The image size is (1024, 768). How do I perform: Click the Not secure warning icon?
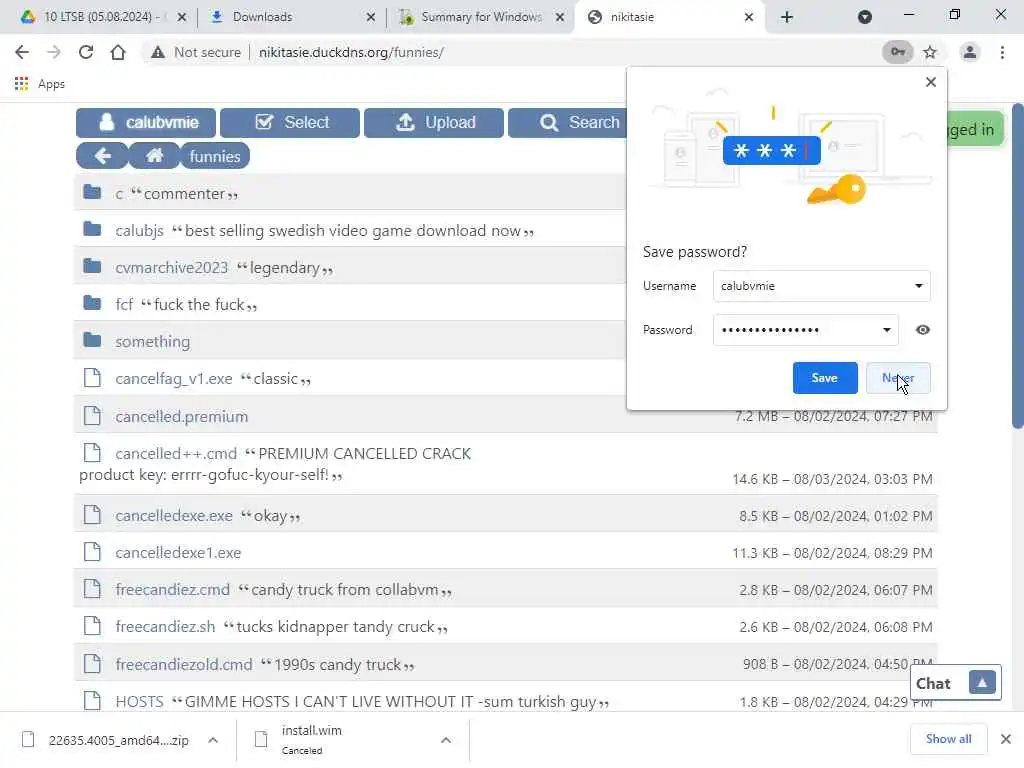tap(157, 52)
